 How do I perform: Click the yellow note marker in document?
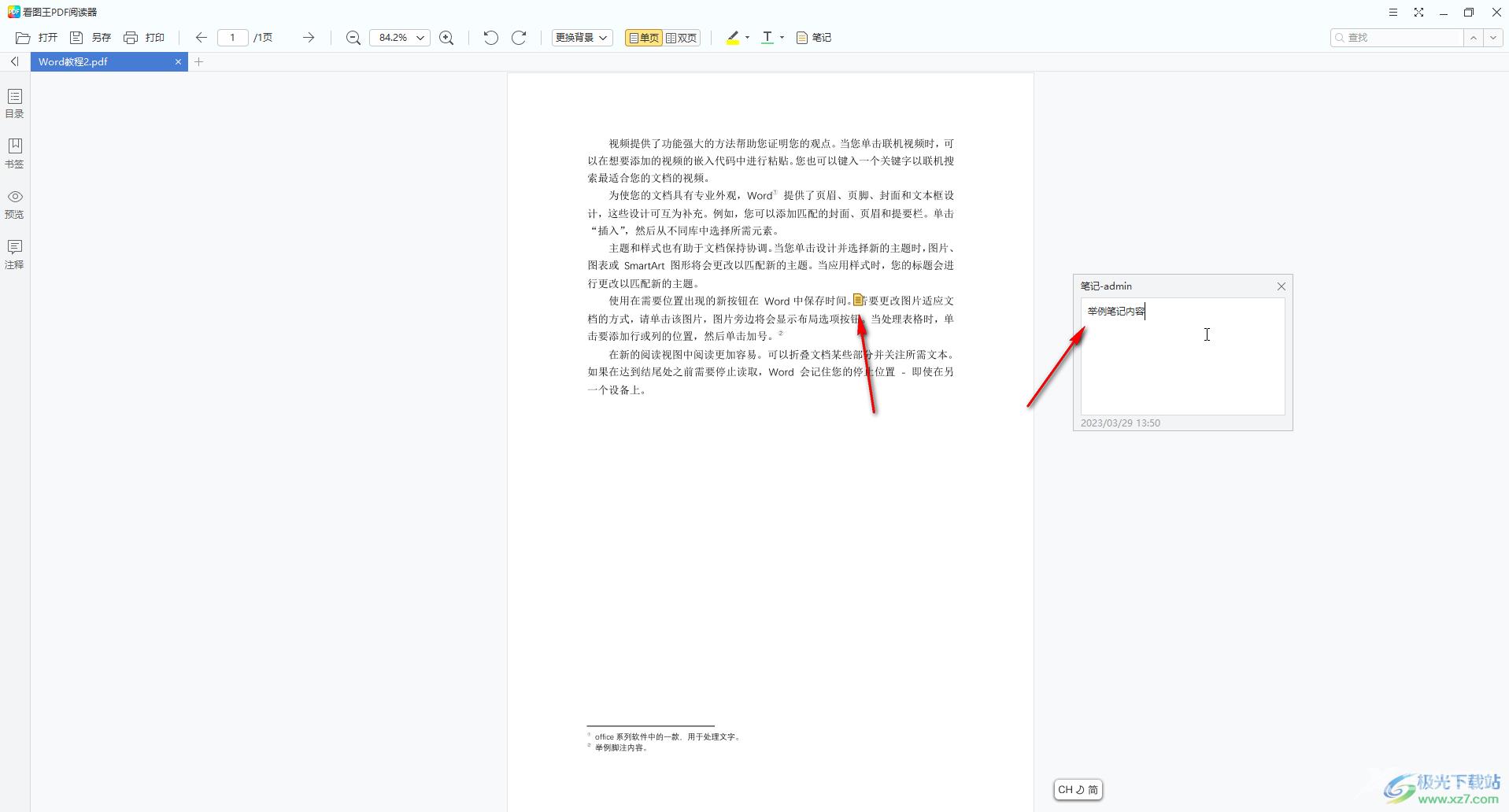858,300
